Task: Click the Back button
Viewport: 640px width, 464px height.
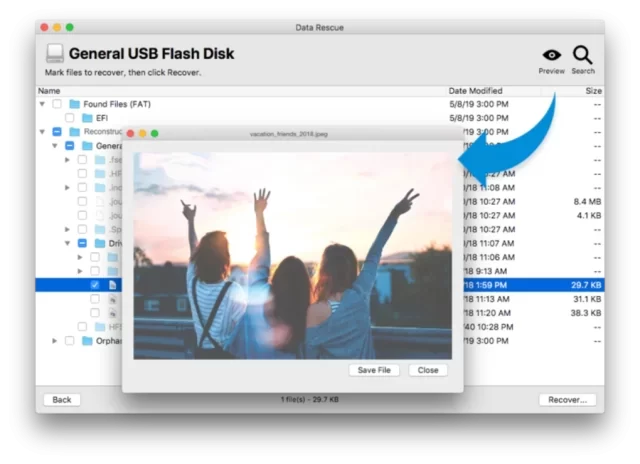Action: 62,400
